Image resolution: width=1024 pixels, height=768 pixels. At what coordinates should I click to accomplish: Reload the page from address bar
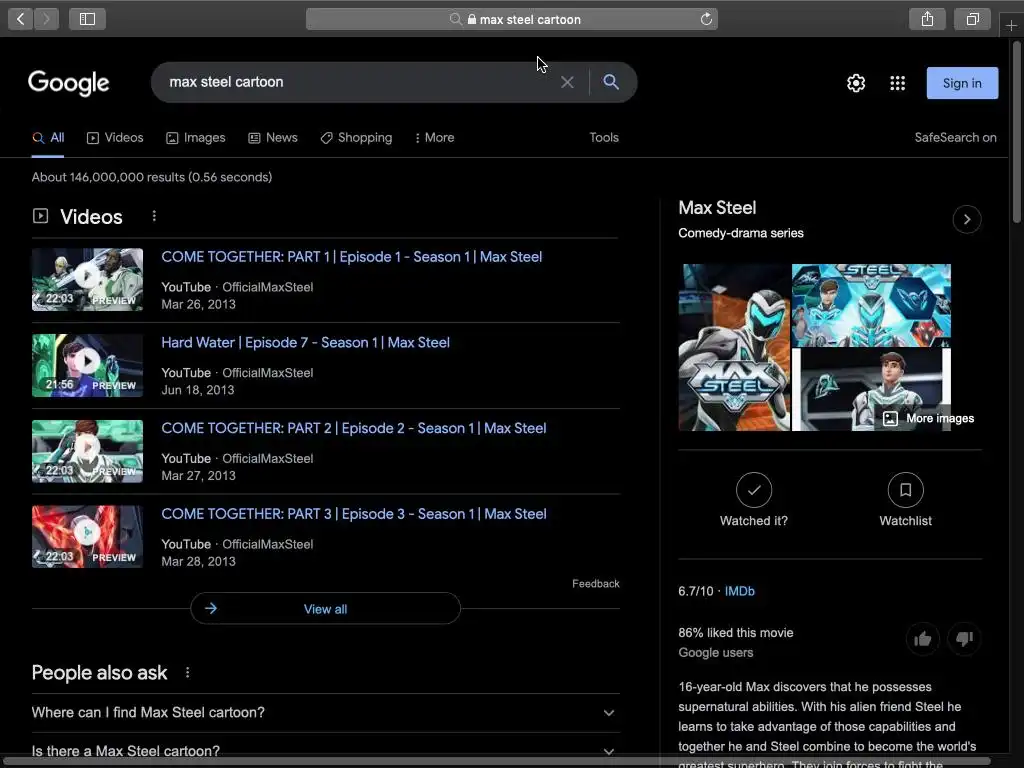[706, 19]
